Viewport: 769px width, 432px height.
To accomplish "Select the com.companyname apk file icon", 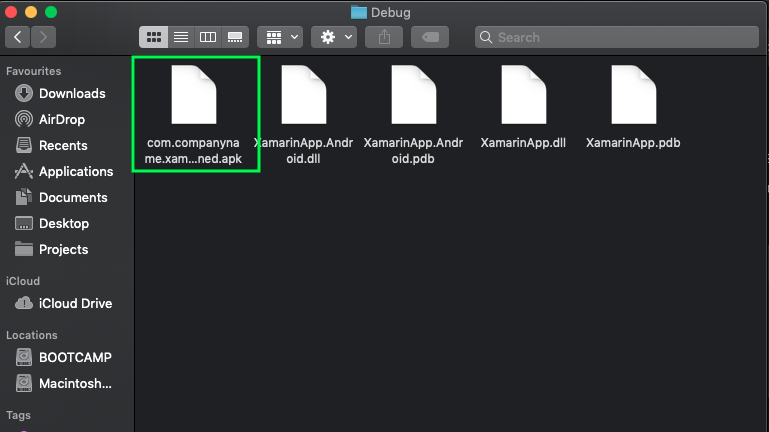I will click(194, 95).
